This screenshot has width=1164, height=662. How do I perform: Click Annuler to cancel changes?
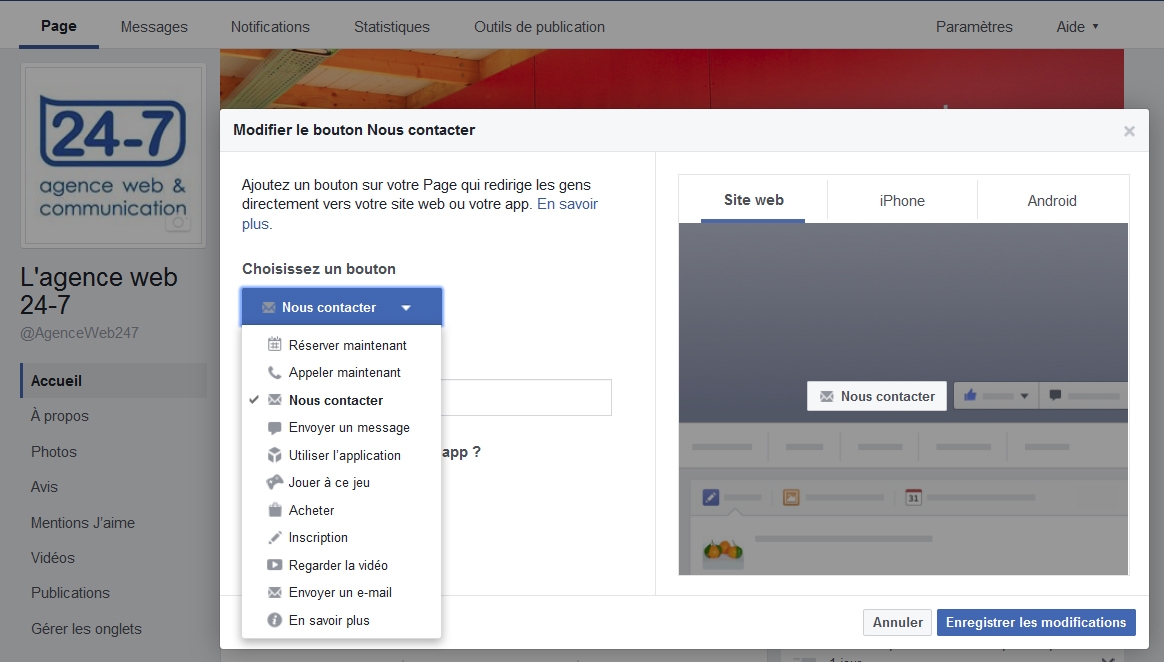point(897,622)
